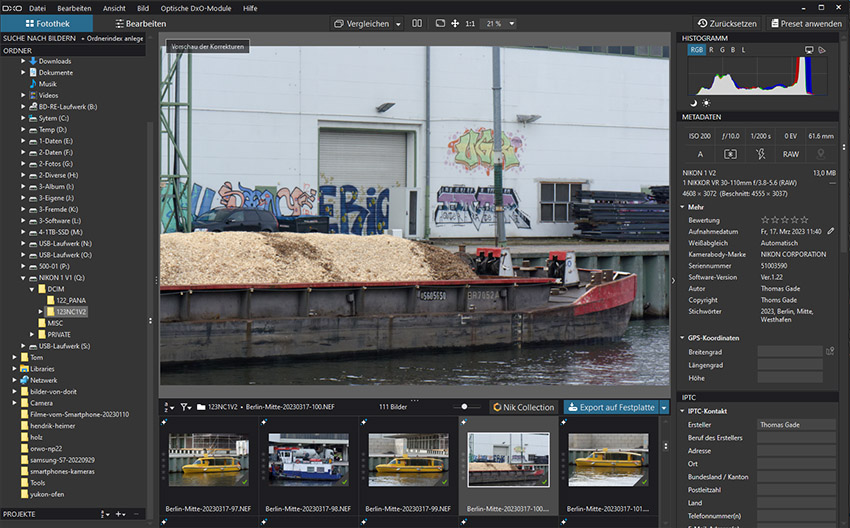Click the shadow clipping moon icon

692,102
